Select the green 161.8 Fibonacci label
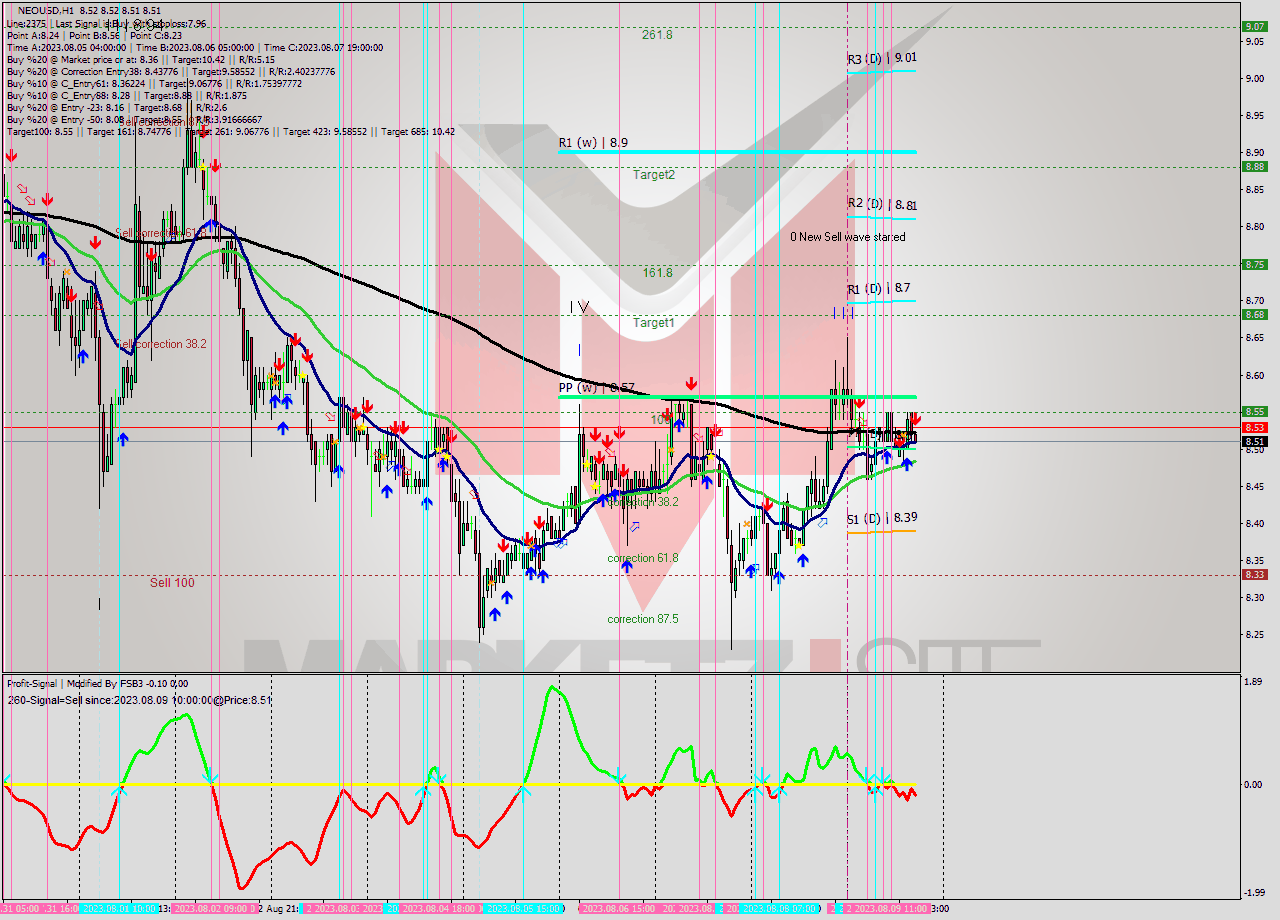Viewport: 1280px width, 920px height. coord(657,272)
